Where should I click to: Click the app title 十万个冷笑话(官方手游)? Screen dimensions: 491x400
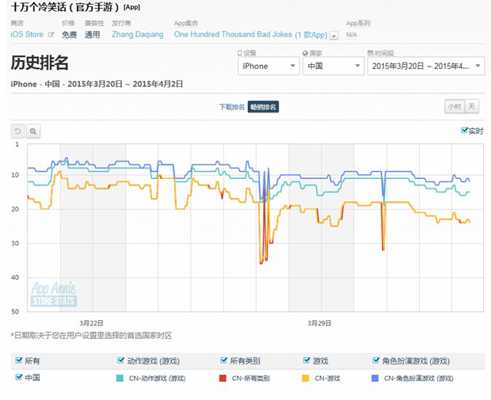coord(65,7)
